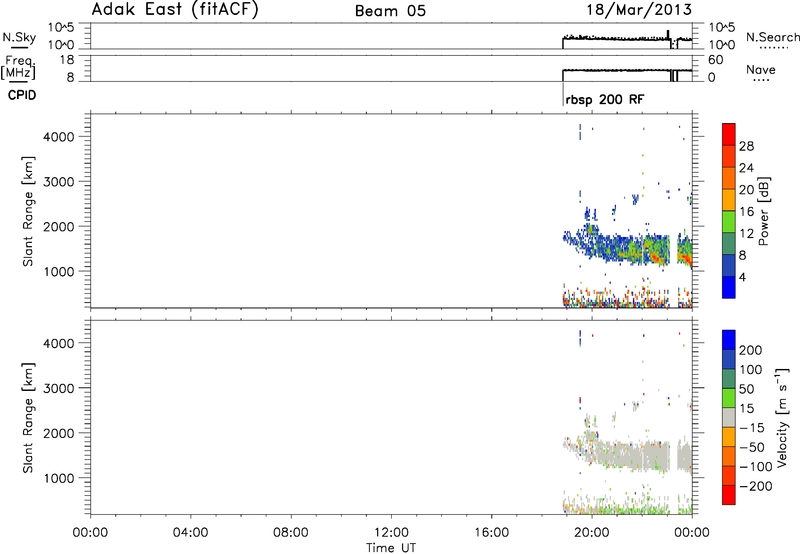This screenshot has width=800, height=554.
Task: Select the 'Beam 05' heading text
Action: pos(390,11)
